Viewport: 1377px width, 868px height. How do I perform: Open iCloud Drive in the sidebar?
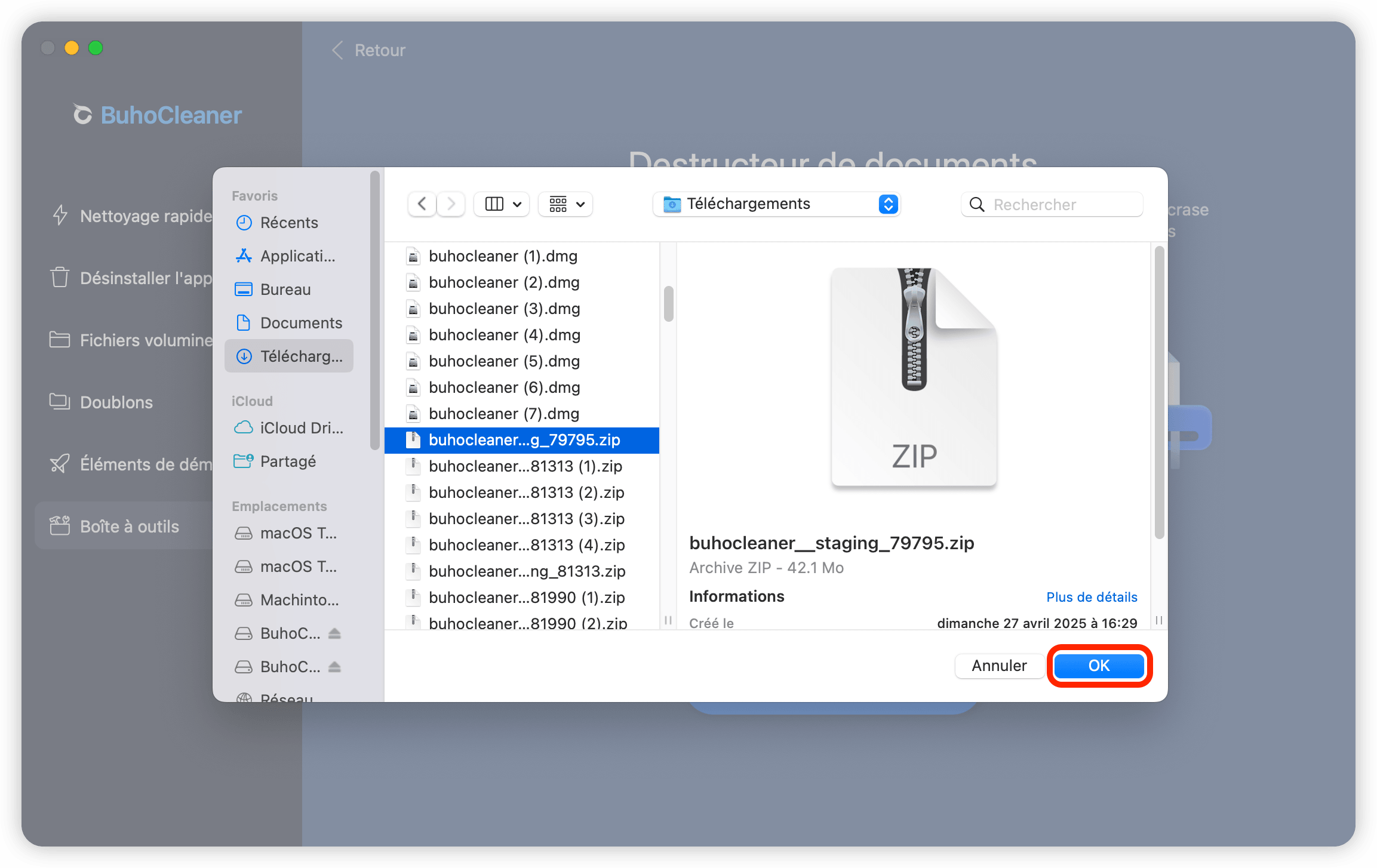289,428
